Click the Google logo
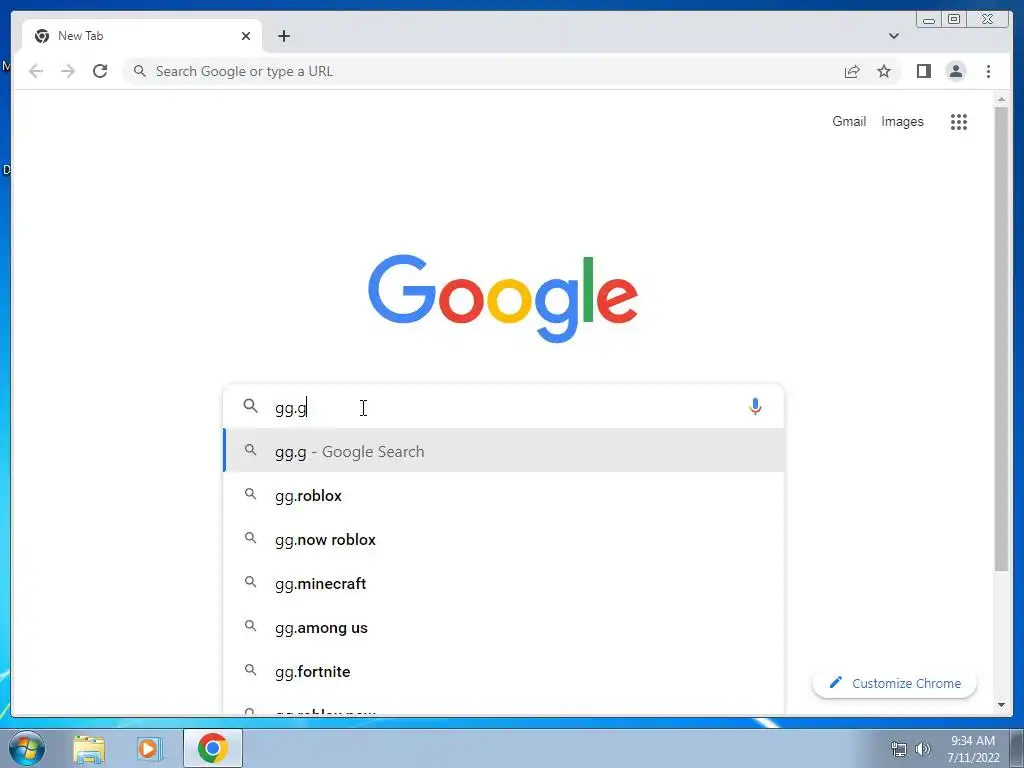The width and height of the screenshot is (1024, 768). tap(503, 298)
